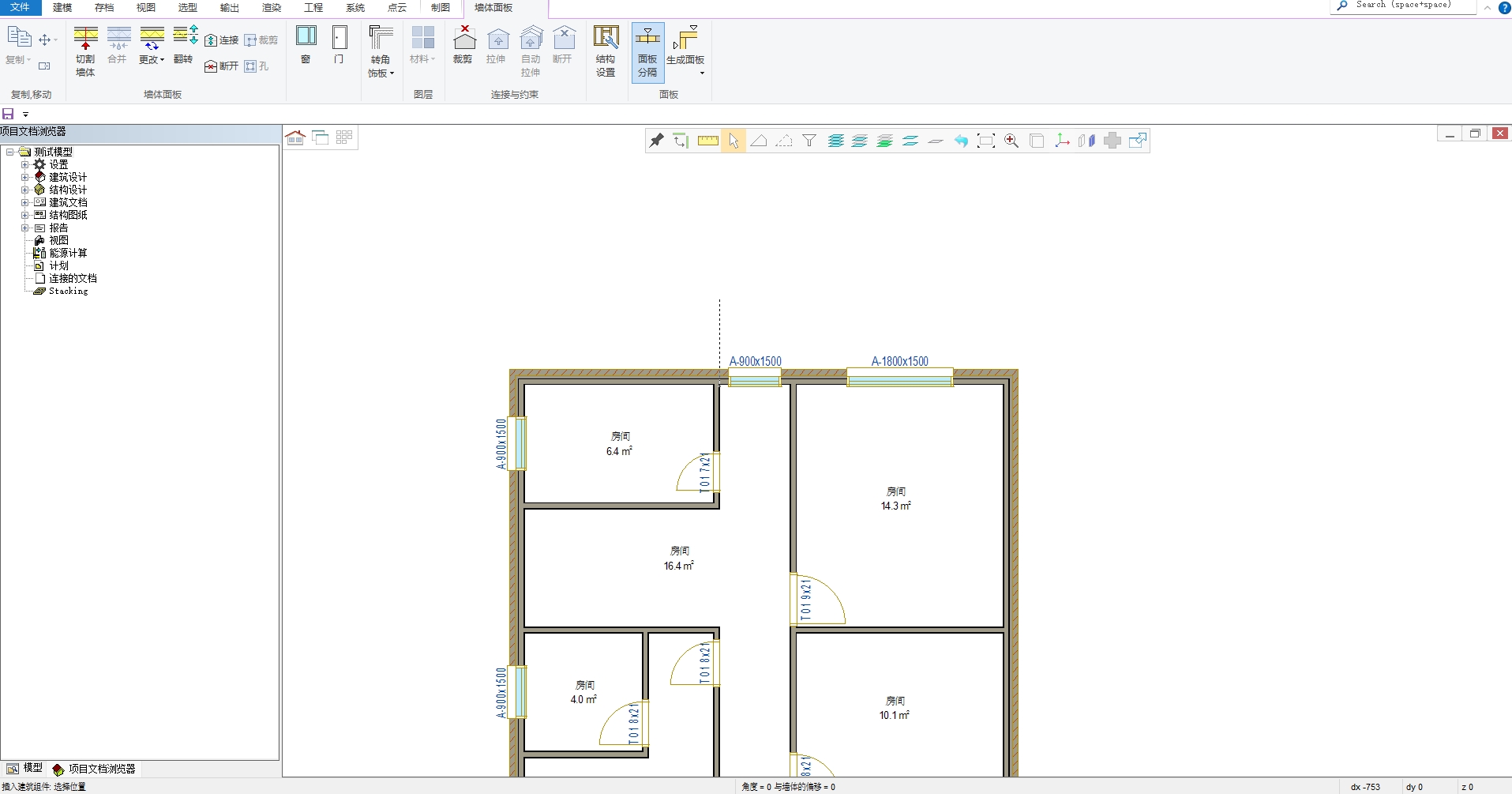Click the 断开 button in 墙体面板 group
This screenshot has height=794, width=1512.
(222, 66)
